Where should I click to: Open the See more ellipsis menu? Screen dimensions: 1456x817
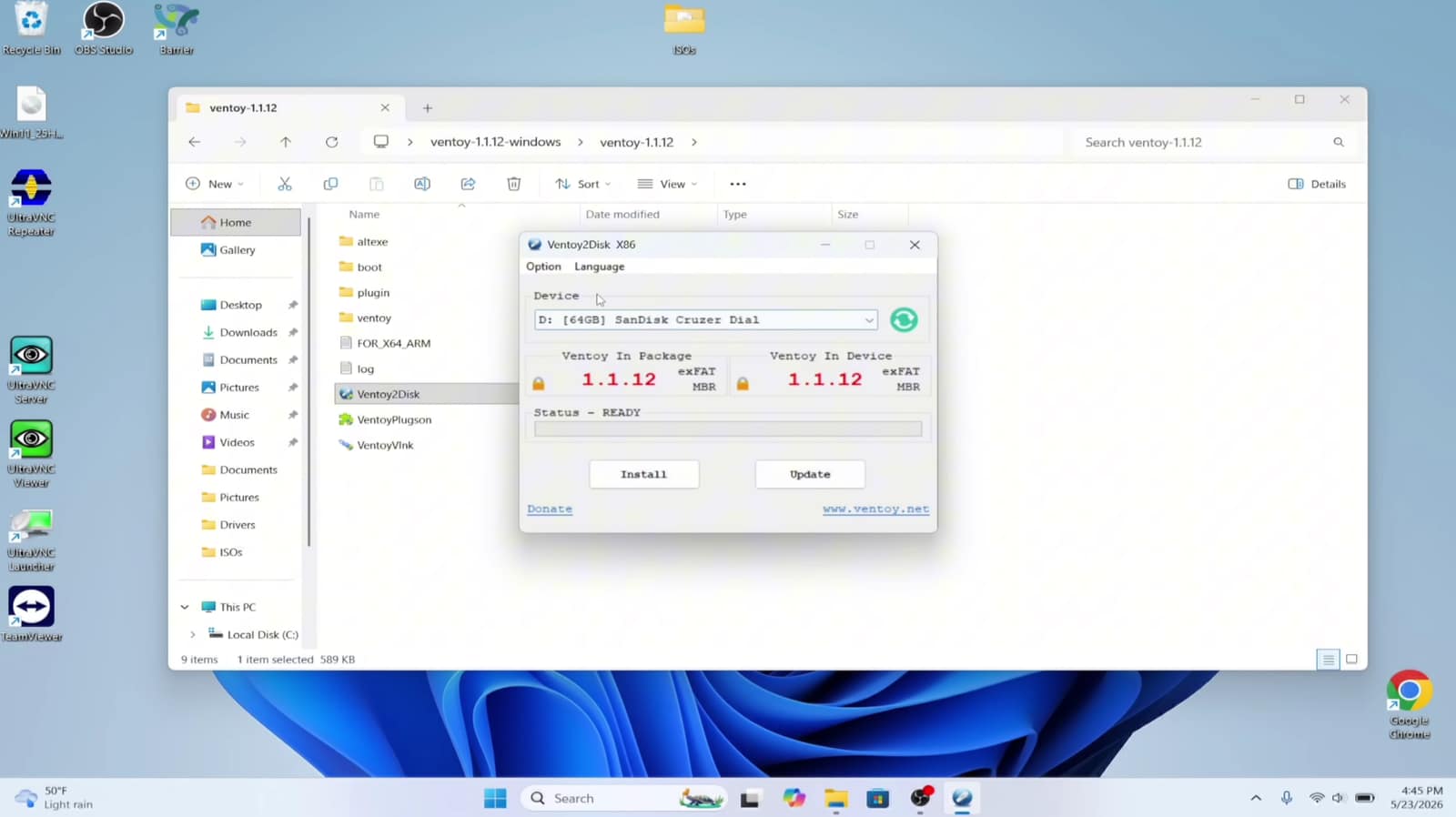click(x=738, y=184)
